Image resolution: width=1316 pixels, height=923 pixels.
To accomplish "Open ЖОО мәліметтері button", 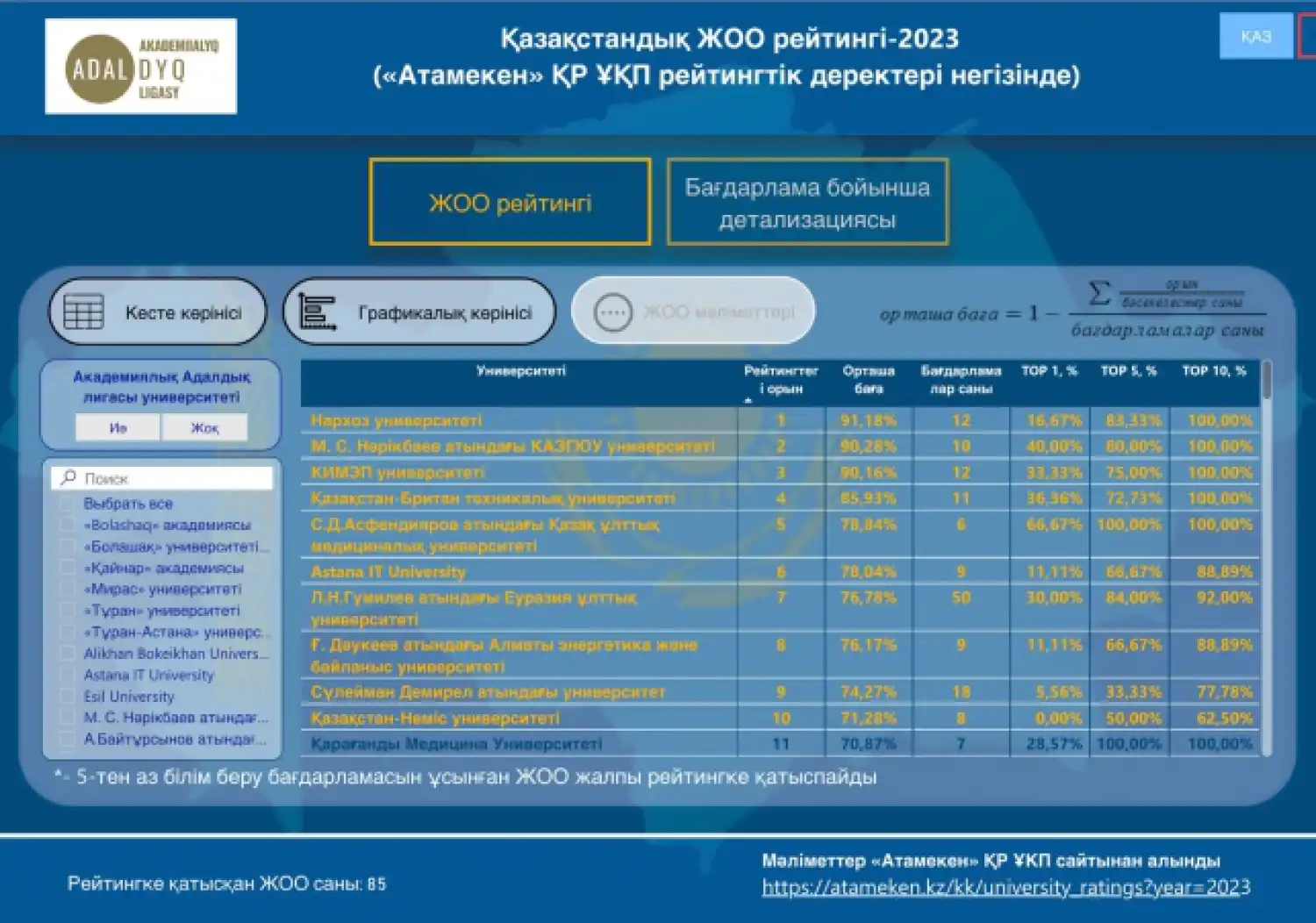I will (x=693, y=311).
